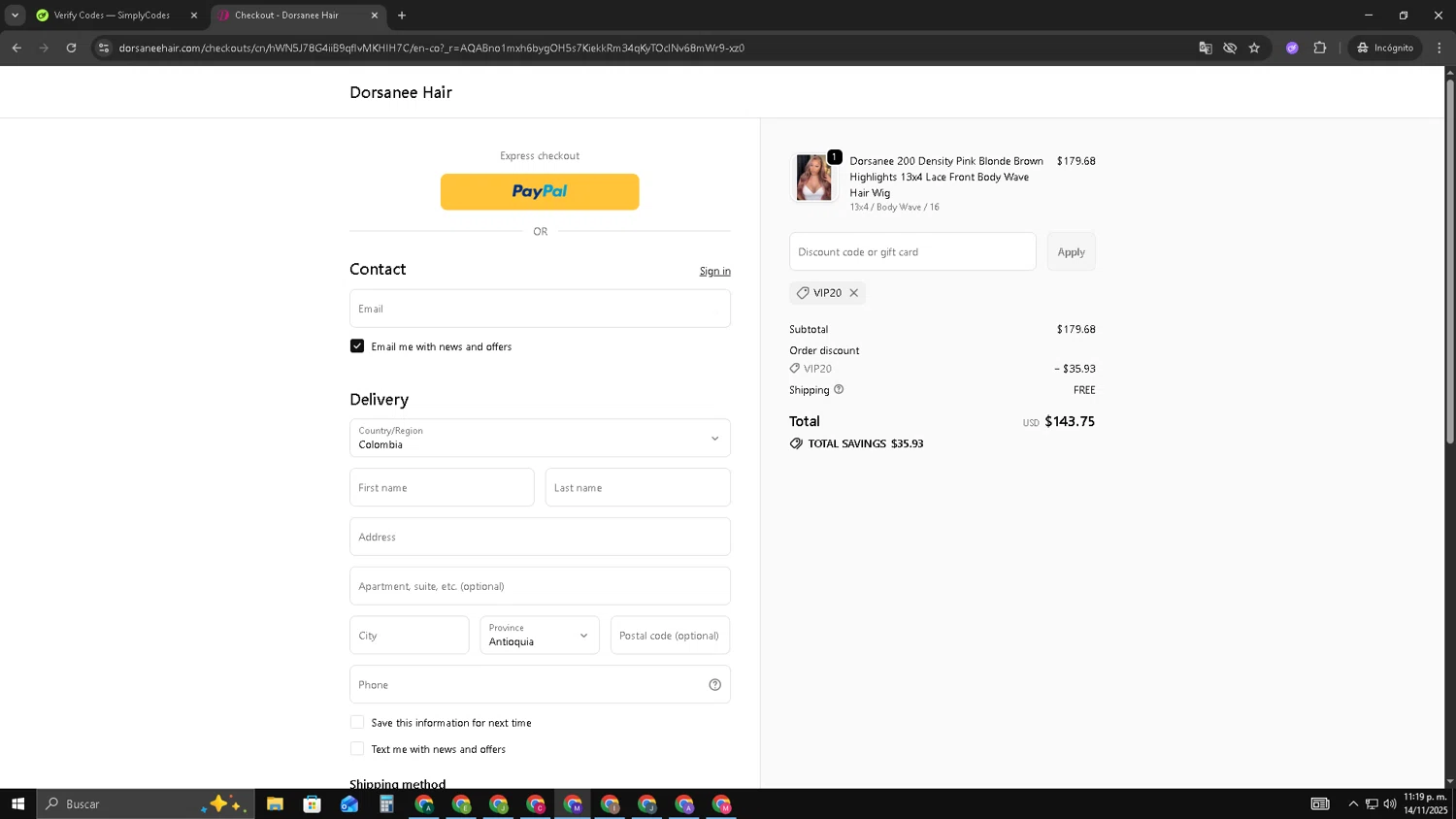The height and width of the screenshot is (819, 1456).
Task: Expand the Province dropdown
Action: coord(540,636)
